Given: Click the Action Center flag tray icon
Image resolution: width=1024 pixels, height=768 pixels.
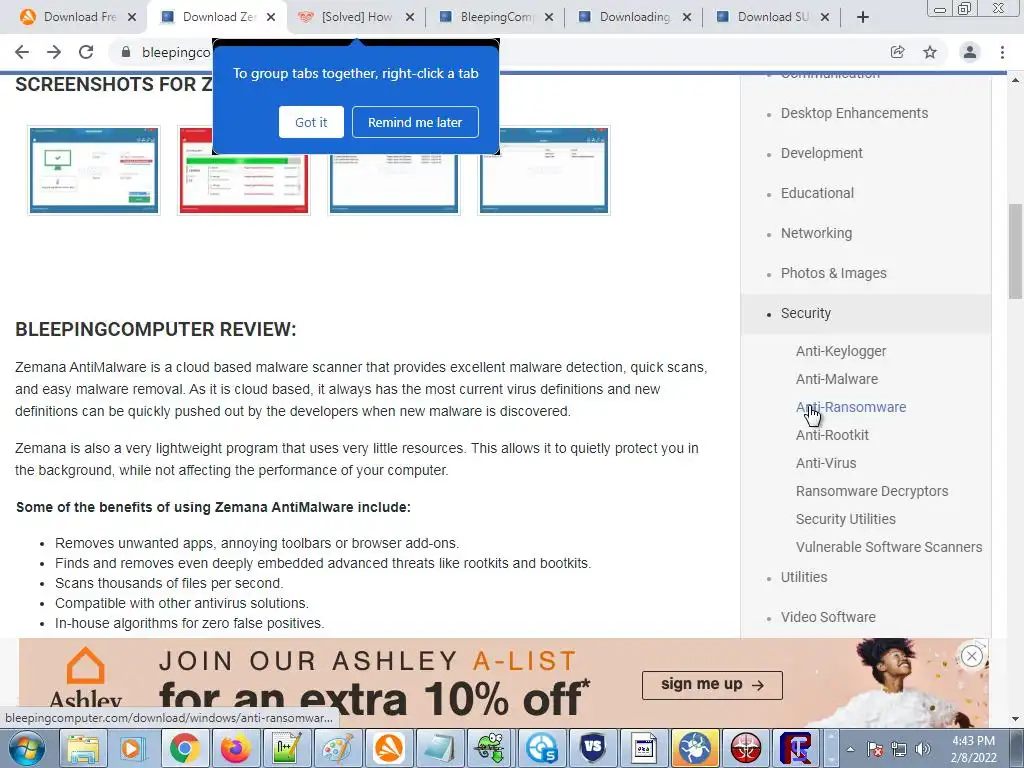Looking at the screenshot, I should [x=875, y=749].
